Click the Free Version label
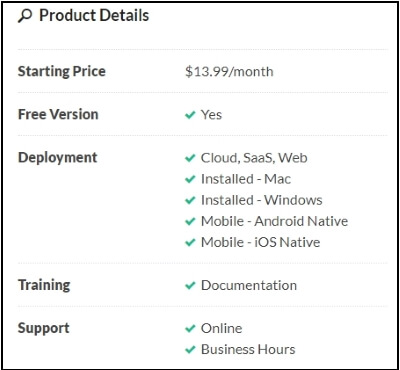 58,114
